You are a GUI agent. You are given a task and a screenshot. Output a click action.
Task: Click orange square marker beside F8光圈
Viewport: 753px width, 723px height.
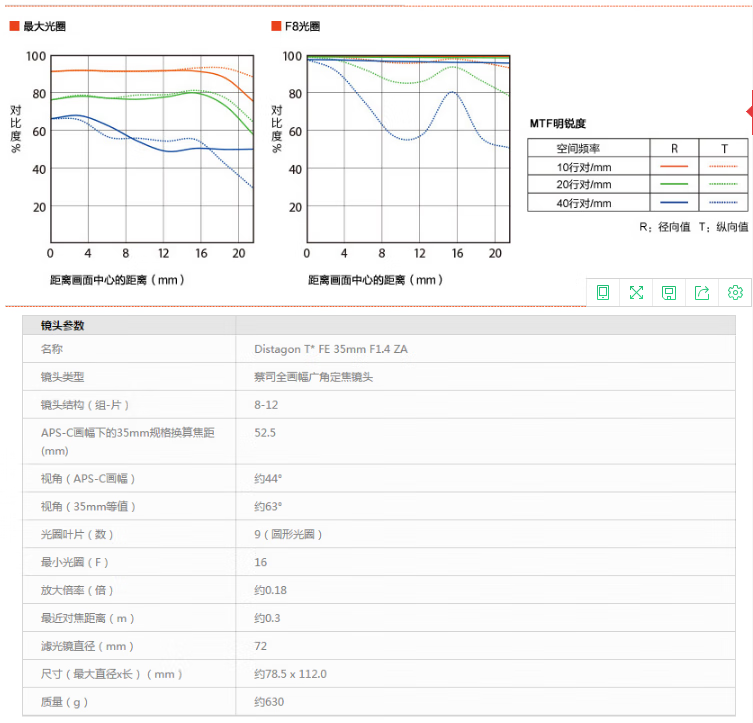pos(276,26)
